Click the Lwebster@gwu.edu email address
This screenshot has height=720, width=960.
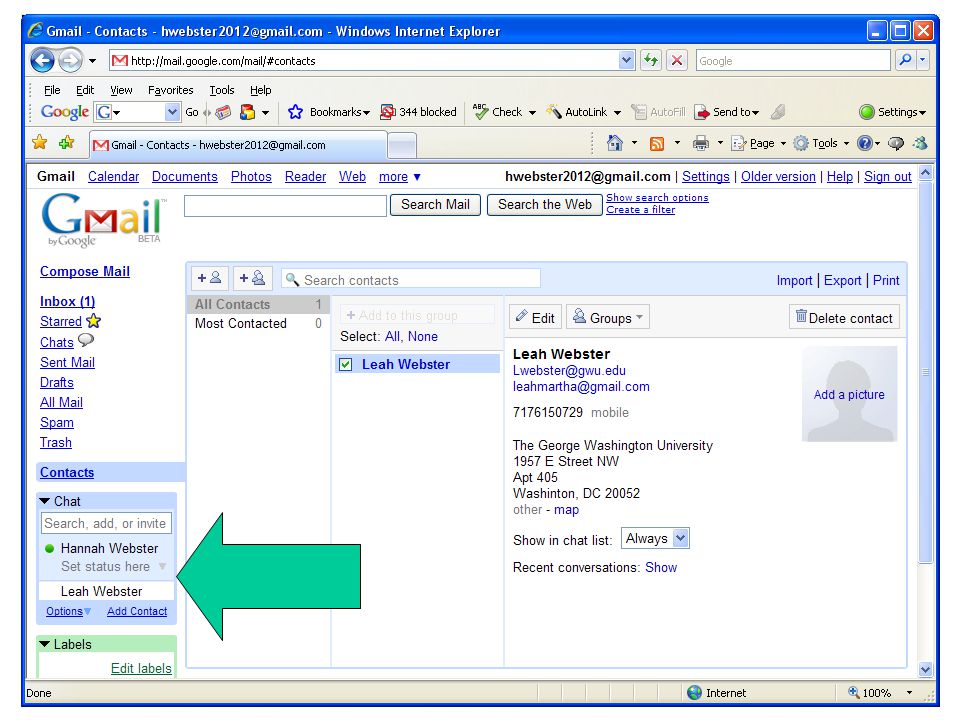tap(569, 370)
